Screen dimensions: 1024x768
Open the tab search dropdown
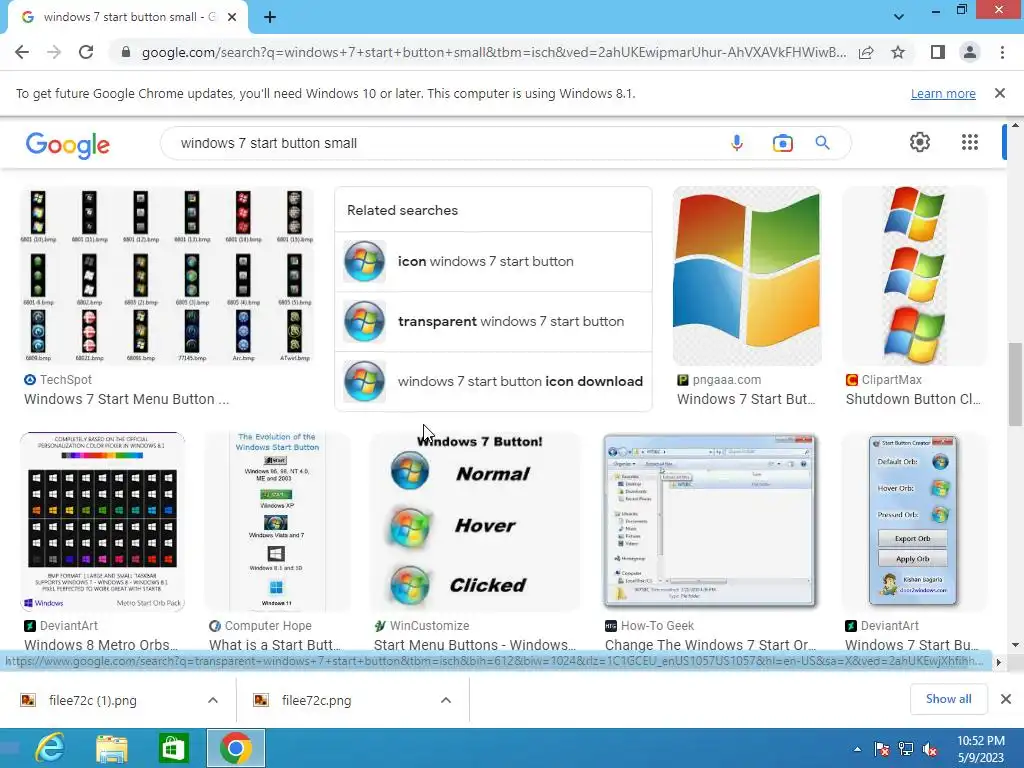pyautogui.click(x=899, y=16)
